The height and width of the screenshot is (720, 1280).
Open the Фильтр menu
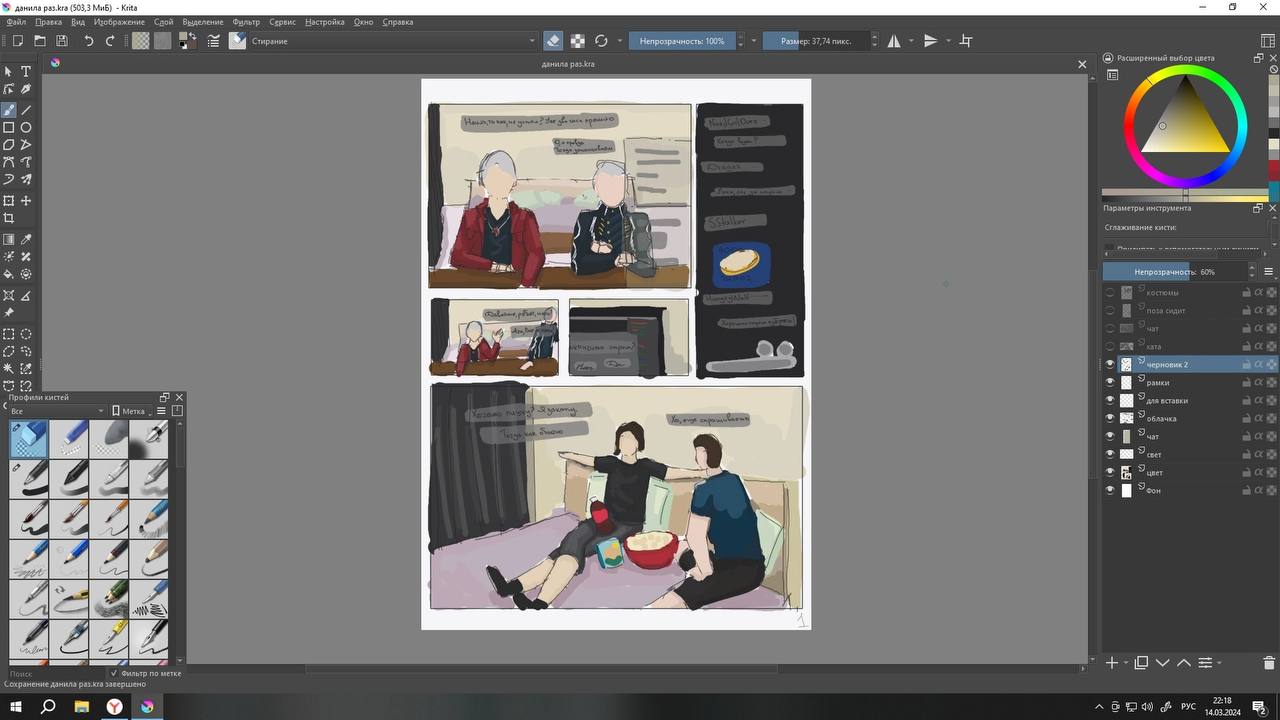point(246,21)
